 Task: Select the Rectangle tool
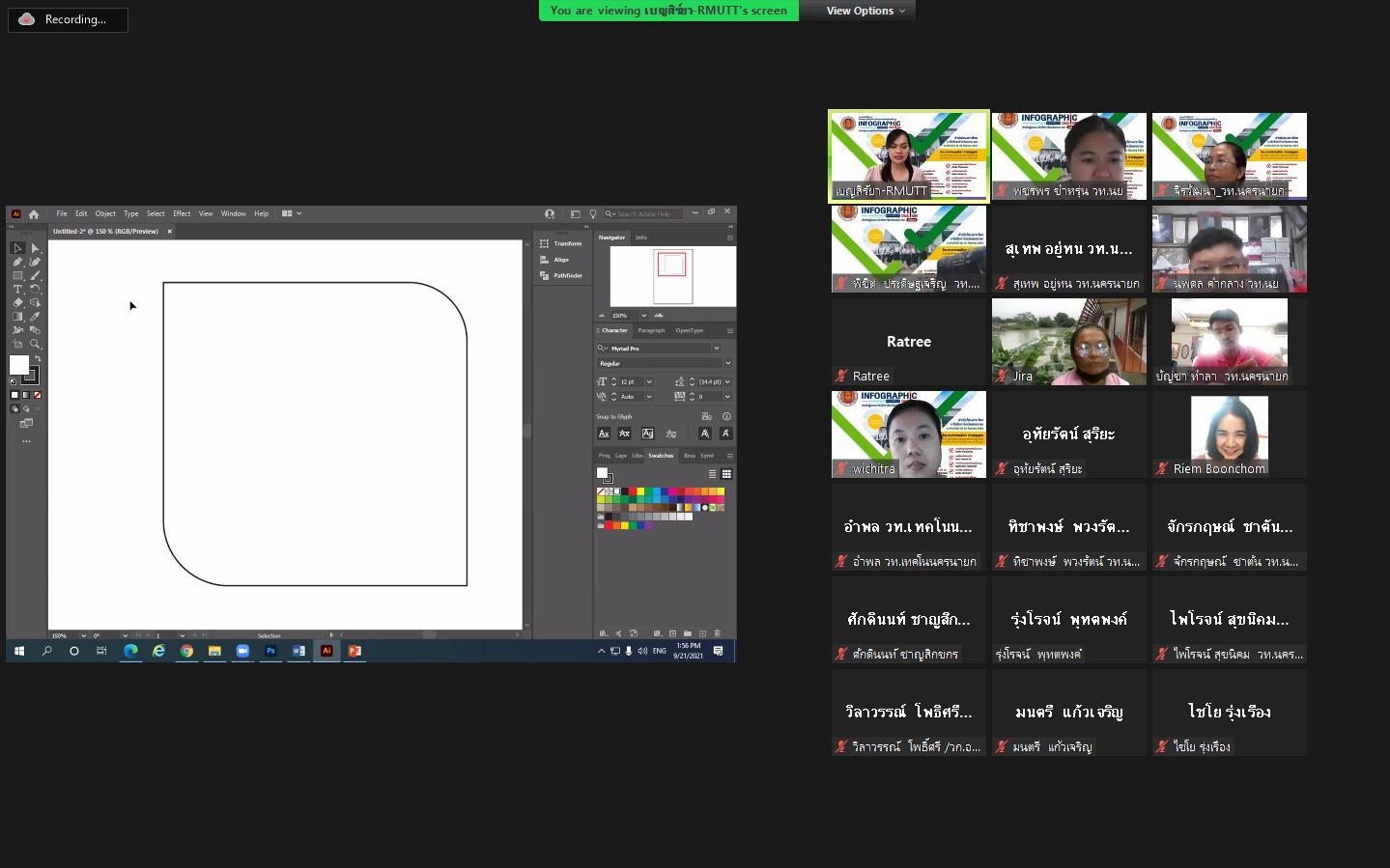(17, 275)
